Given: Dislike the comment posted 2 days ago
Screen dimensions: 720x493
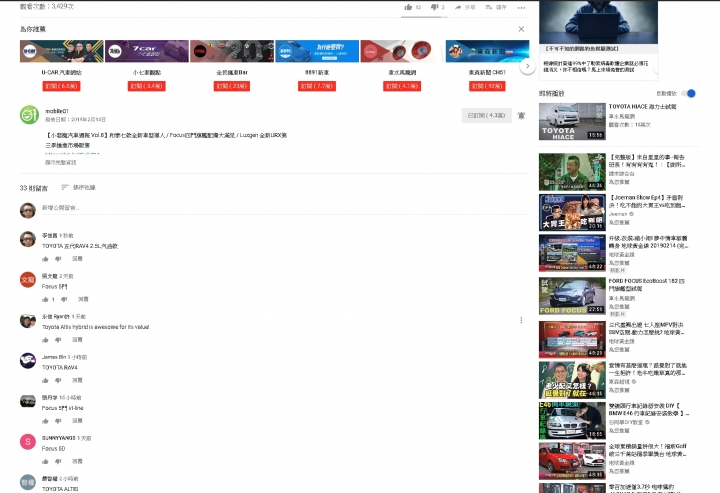Looking at the screenshot, I should coord(64,299).
